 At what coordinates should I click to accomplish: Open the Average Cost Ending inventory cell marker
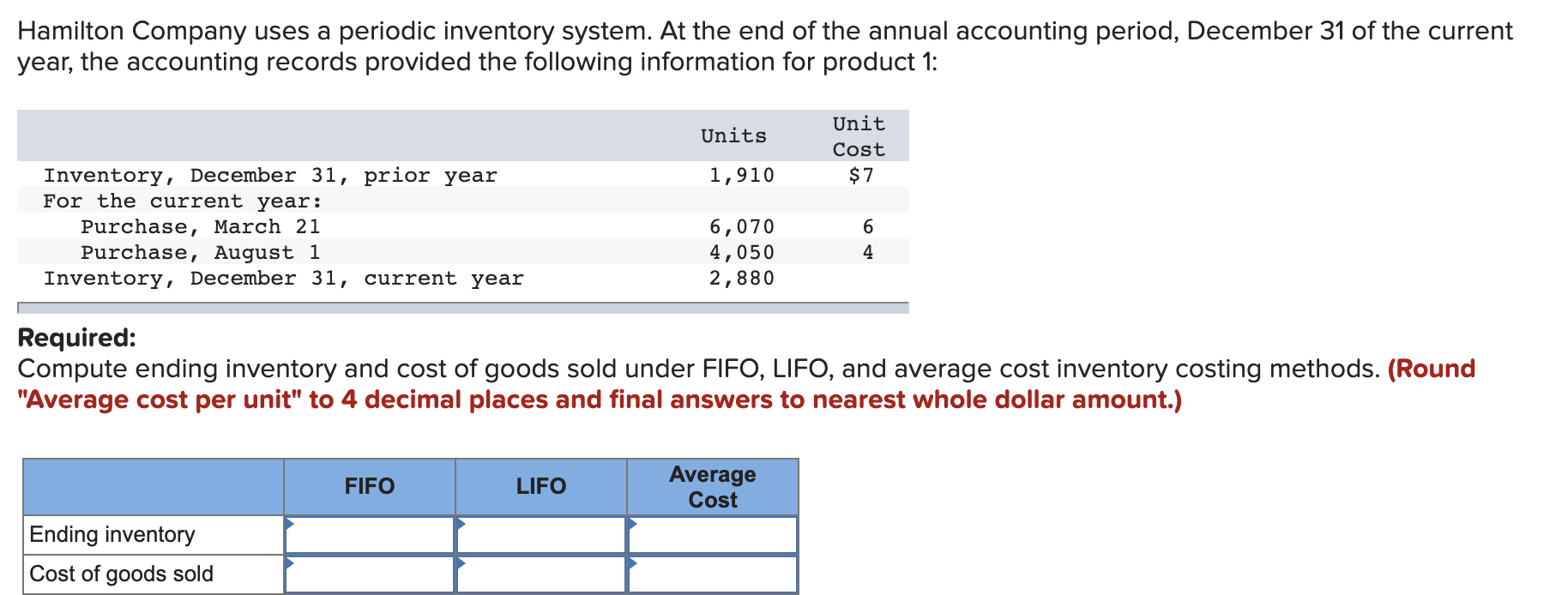pyautogui.click(x=633, y=523)
